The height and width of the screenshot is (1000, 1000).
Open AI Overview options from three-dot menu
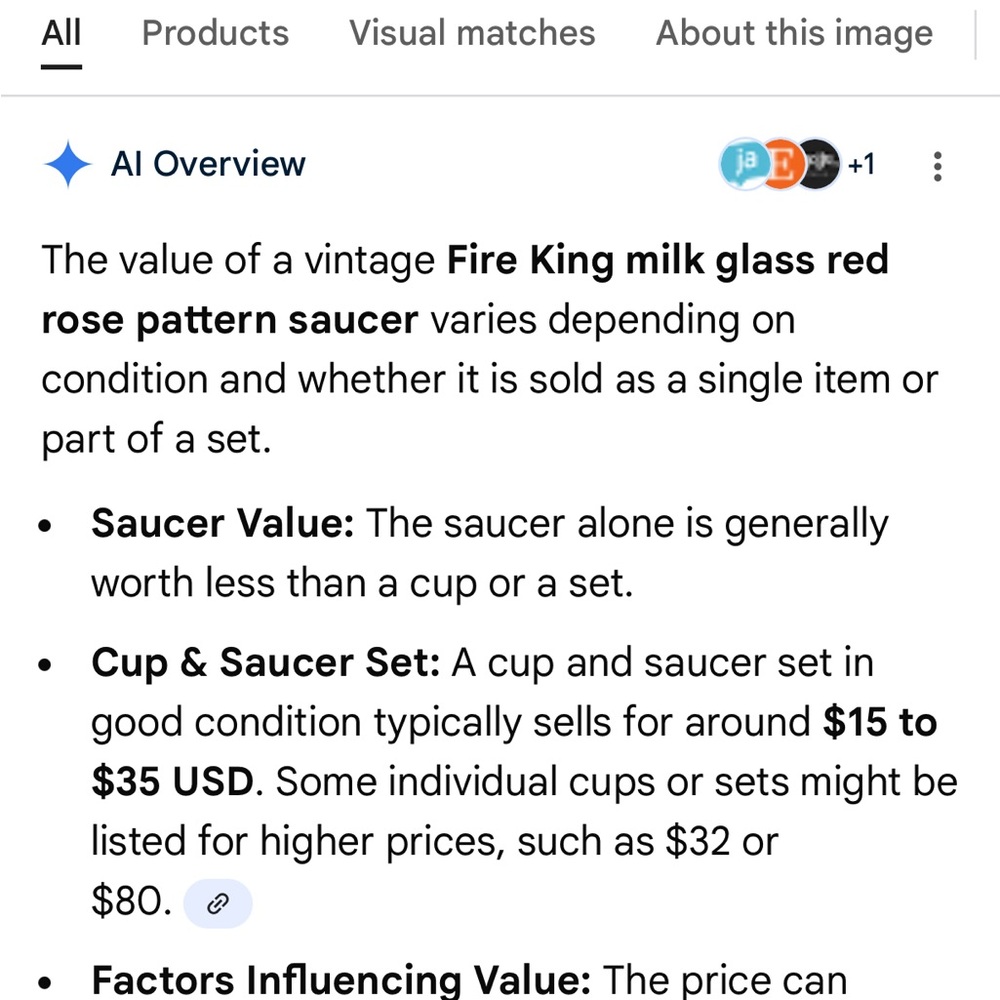[x=937, y=165]
